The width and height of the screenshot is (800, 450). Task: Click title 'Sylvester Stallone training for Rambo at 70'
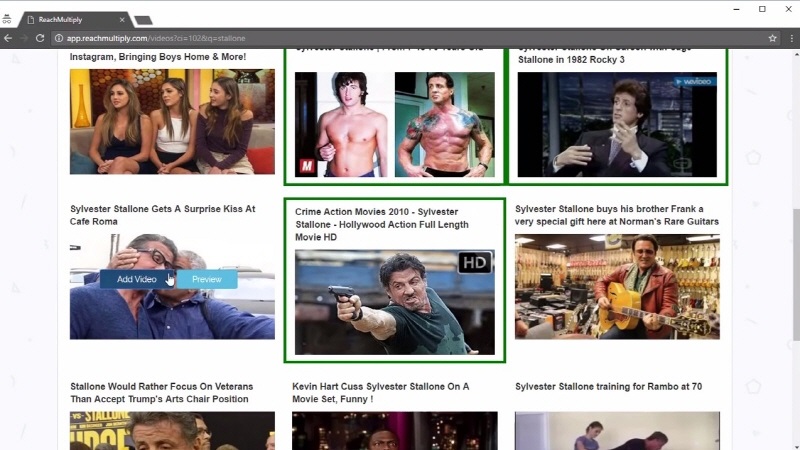coord(609,386)
